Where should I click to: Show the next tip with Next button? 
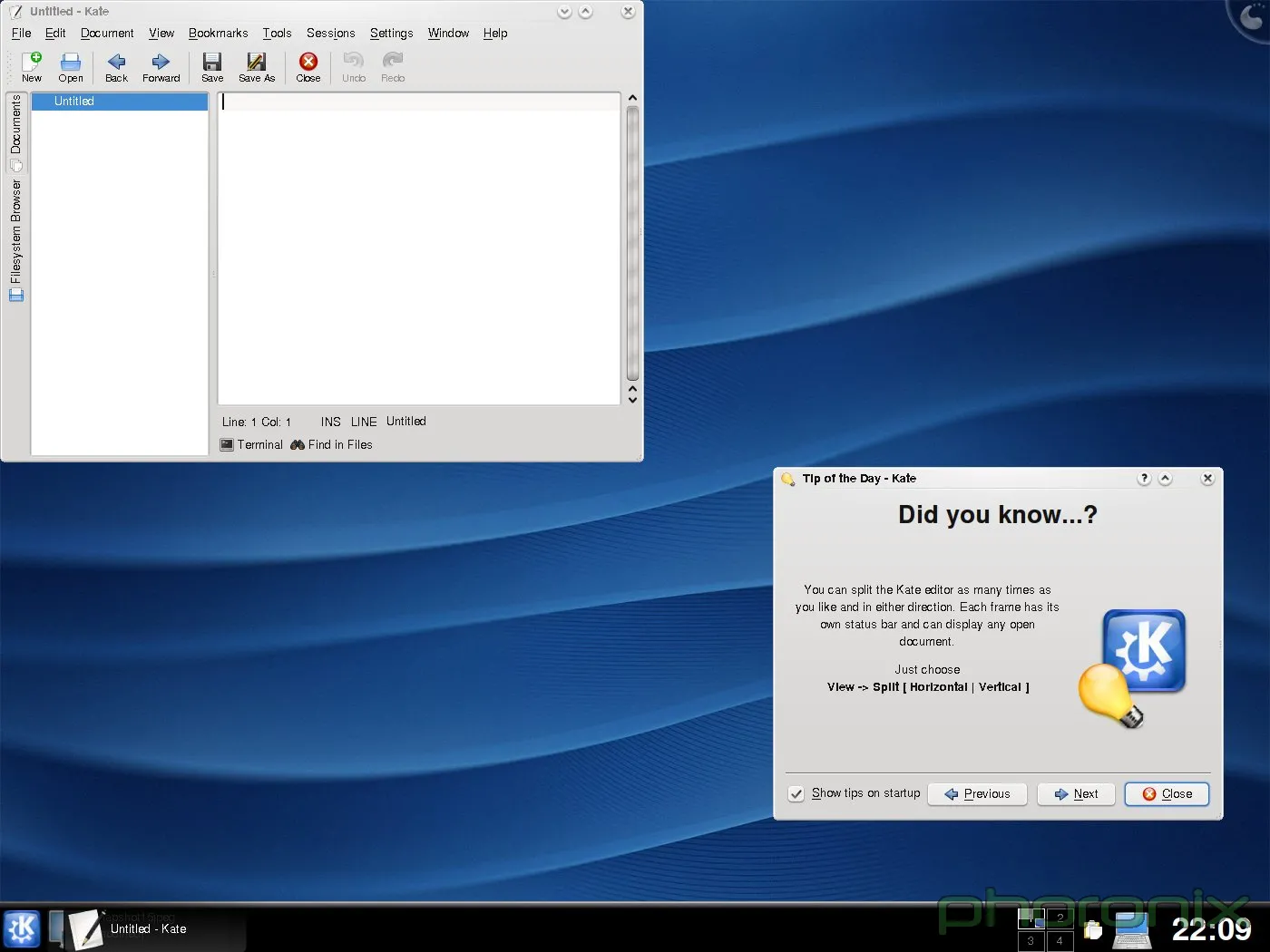[x=1076, y=794]
